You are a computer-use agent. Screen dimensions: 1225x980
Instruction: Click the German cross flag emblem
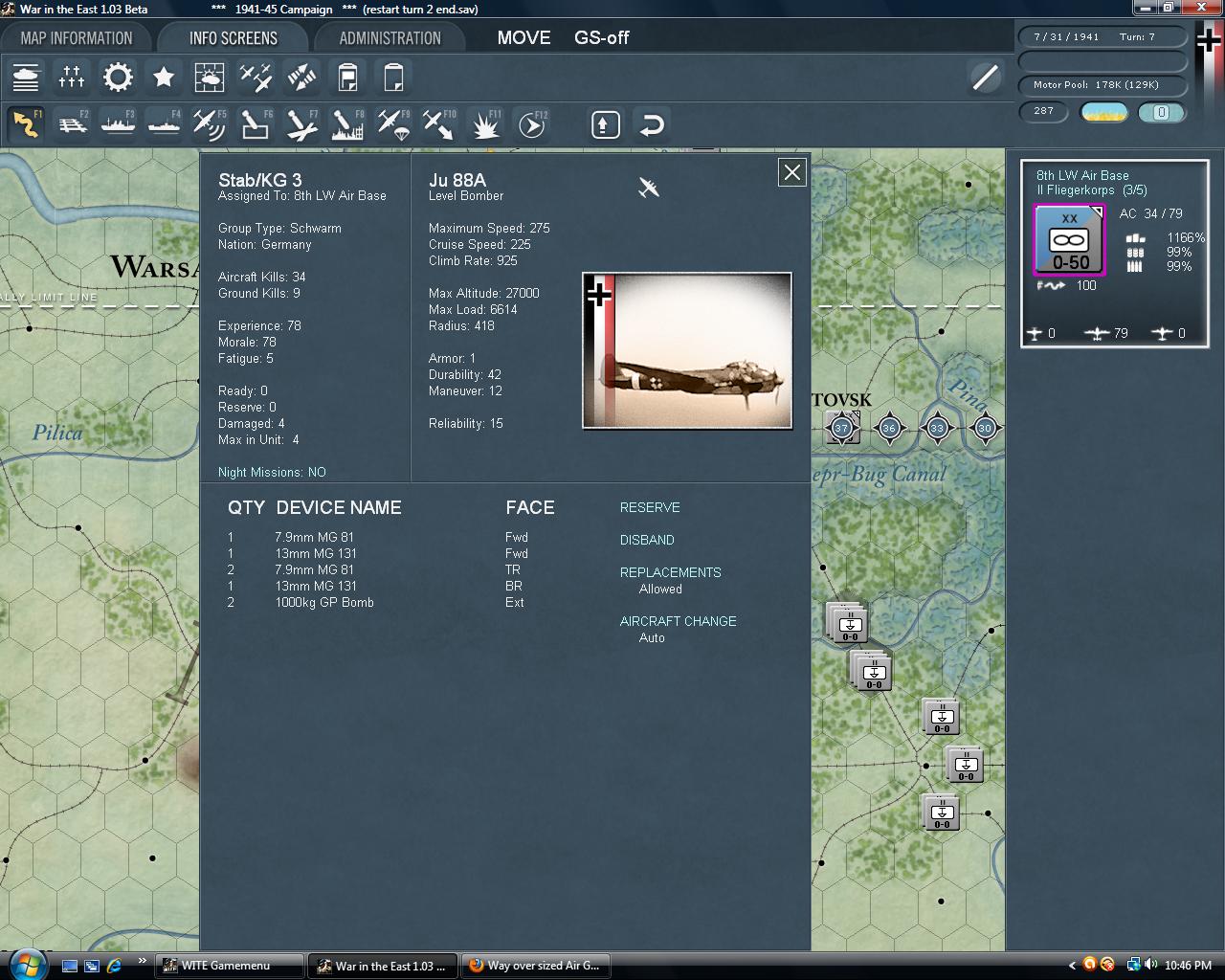1209,40
